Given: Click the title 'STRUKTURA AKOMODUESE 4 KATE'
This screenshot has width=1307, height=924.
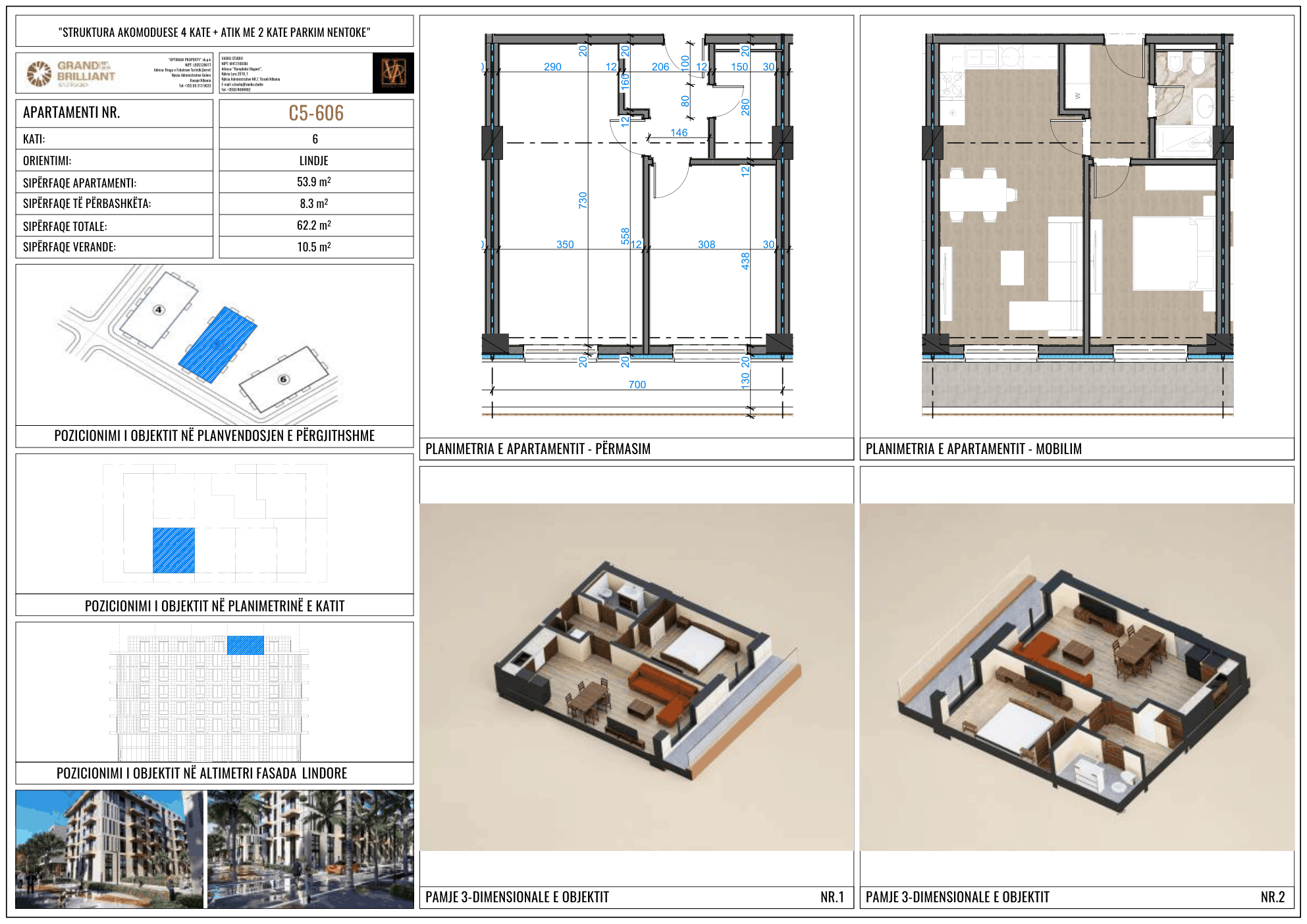Looking at the screenshot, I should pyautogui.click(x=215, y=32).
